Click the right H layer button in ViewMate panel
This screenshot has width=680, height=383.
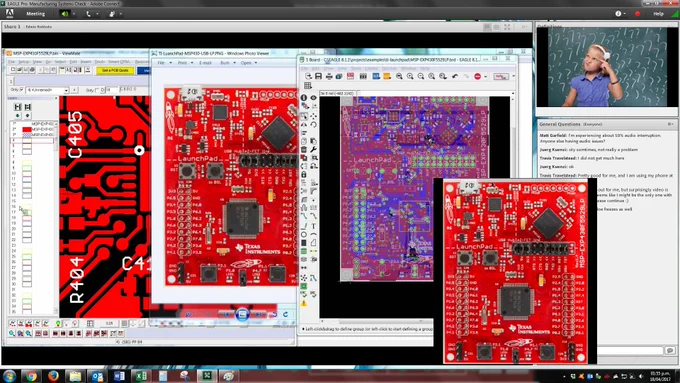(27, 107)
